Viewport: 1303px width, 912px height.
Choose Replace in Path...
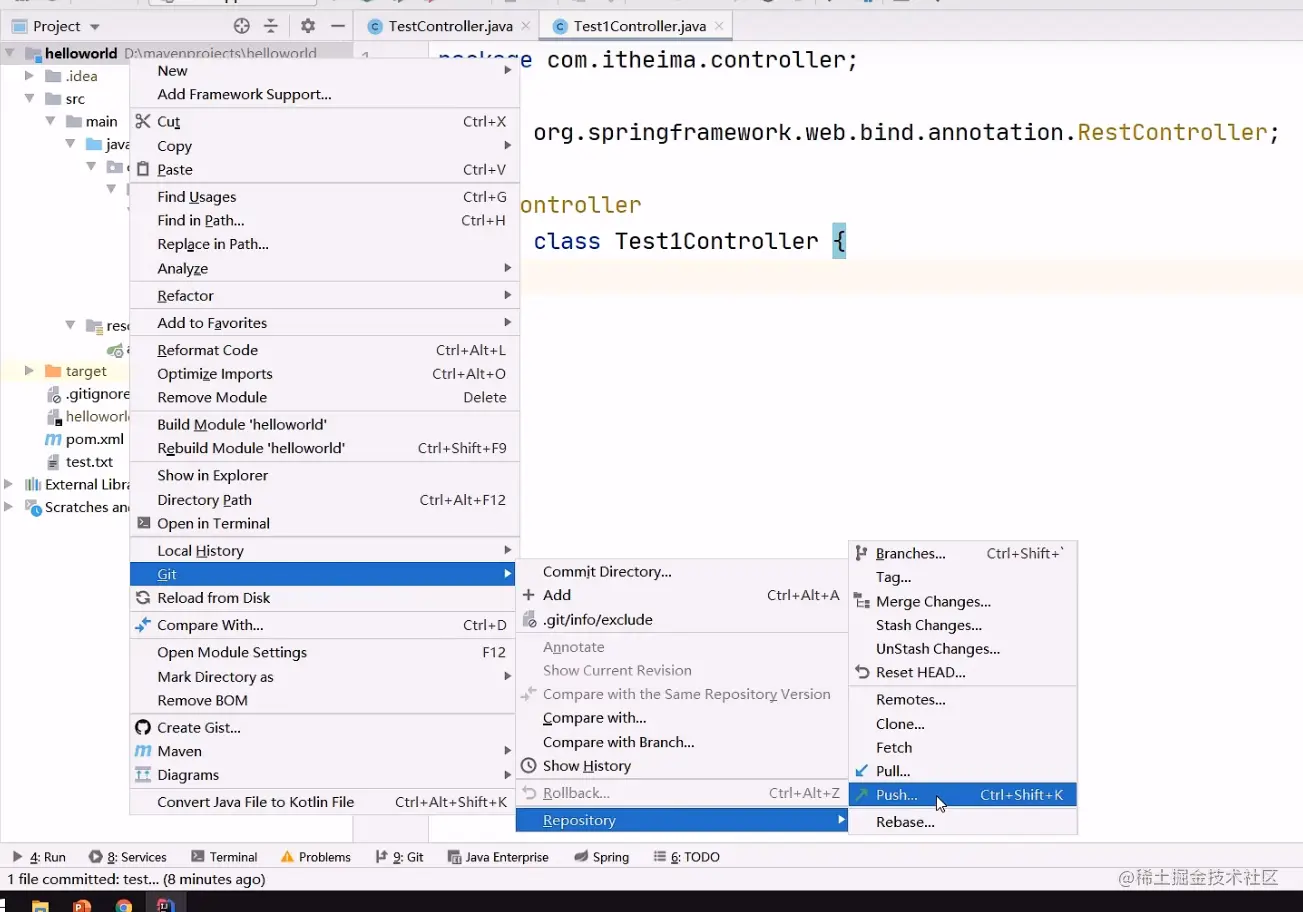pyautogui.click(x=325, y=245)
